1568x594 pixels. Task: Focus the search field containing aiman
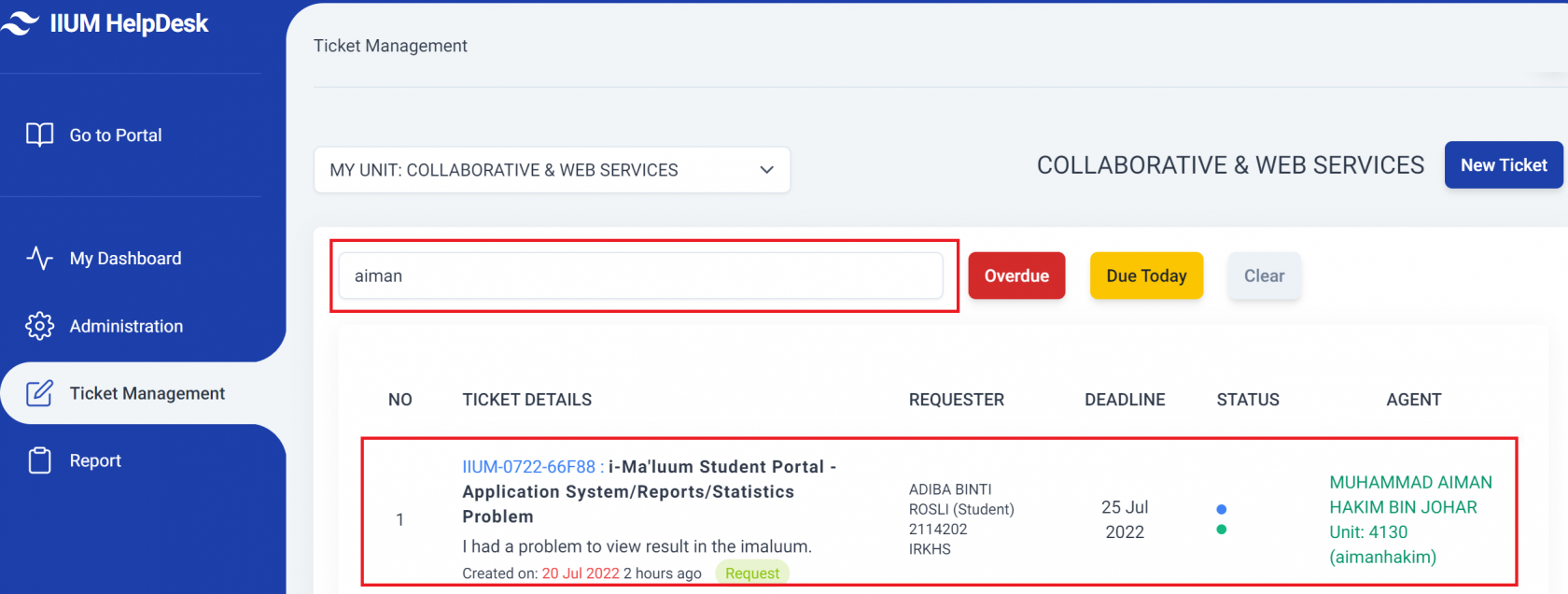point(641,276)
